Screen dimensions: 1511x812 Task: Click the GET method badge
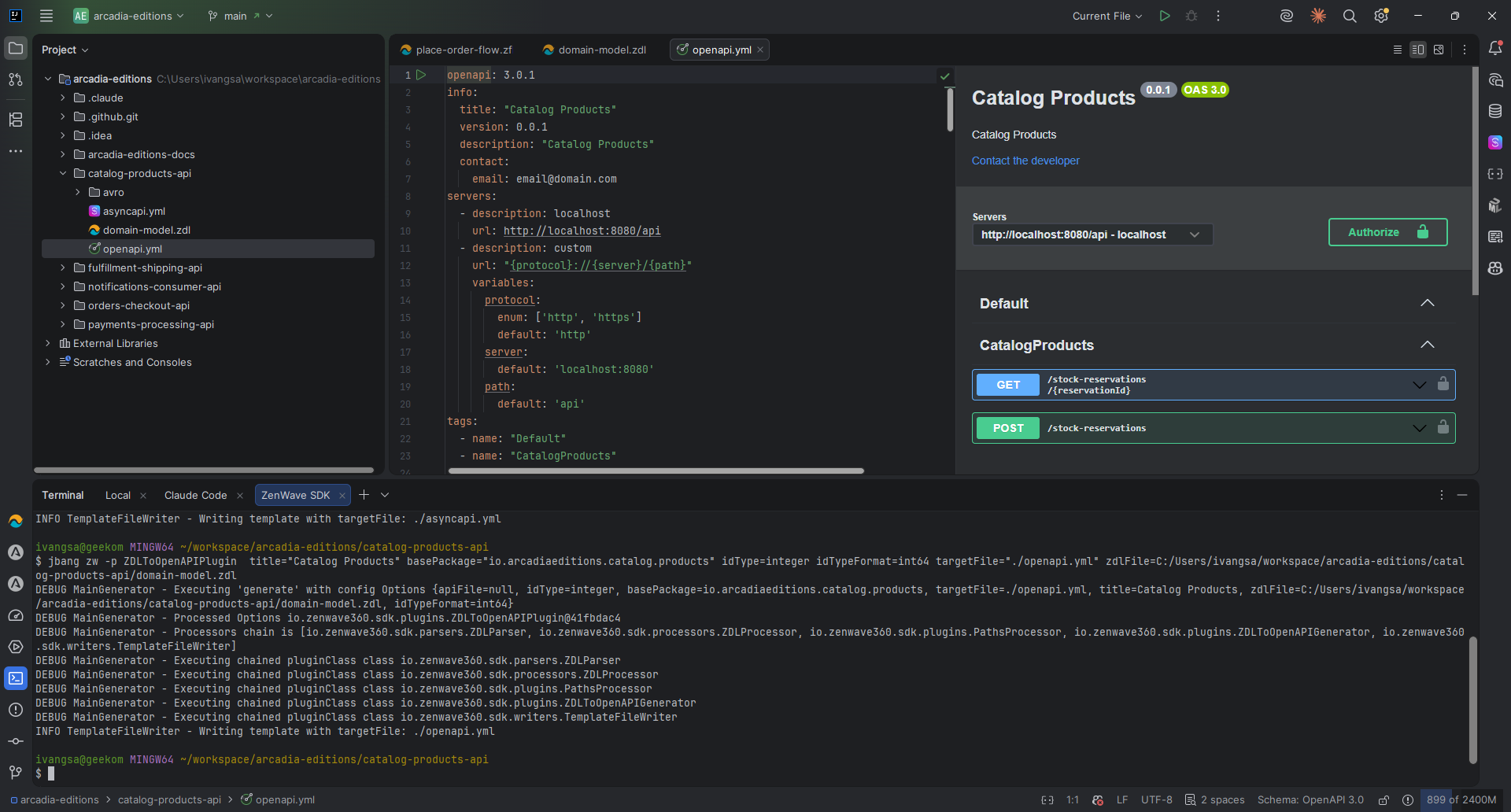click(1008, 385)
